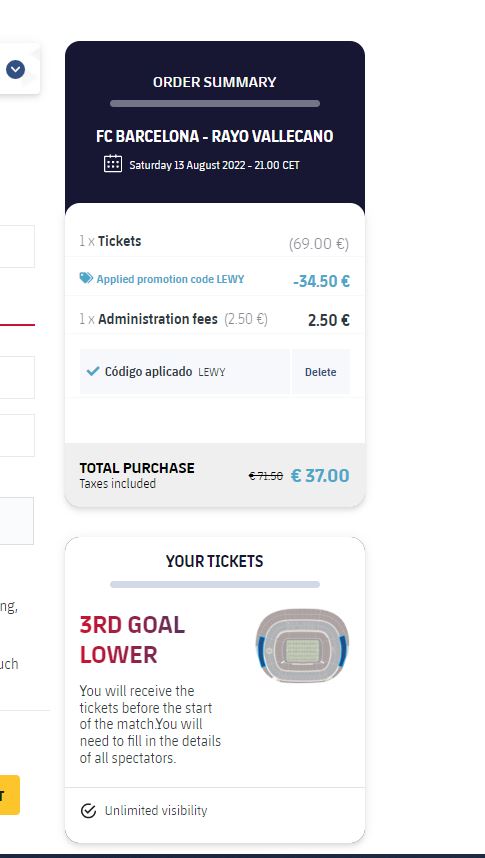485x858 pixels.
Task: Click the 3RD GOAL LOWER heading
Action: click(132, 640)
